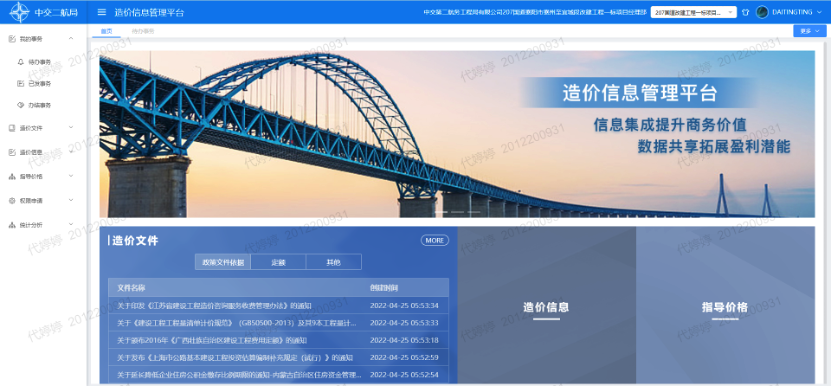Open the DAITINGTING user avatar
The image size is (832, 386).
(762, 12)
